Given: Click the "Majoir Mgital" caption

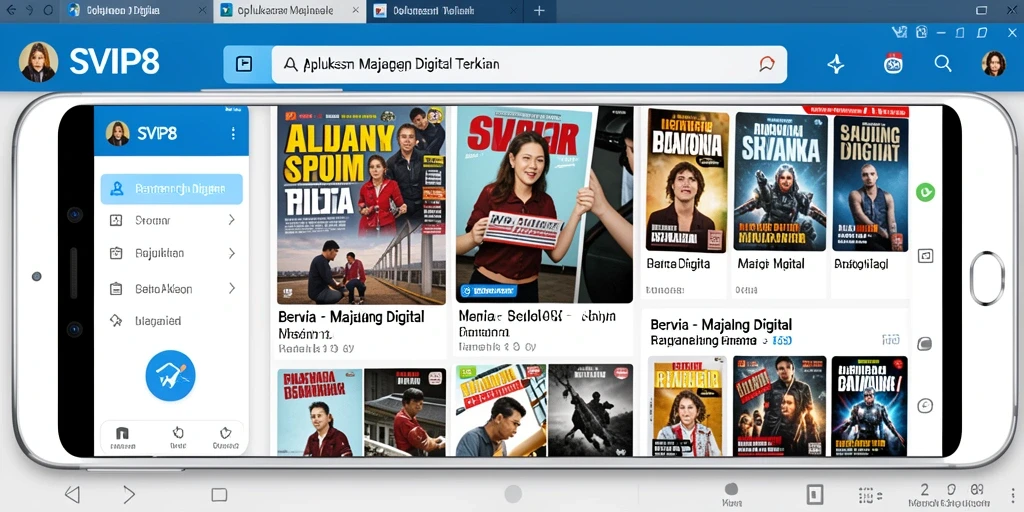Looking at the screenshot, I should 771,264.
